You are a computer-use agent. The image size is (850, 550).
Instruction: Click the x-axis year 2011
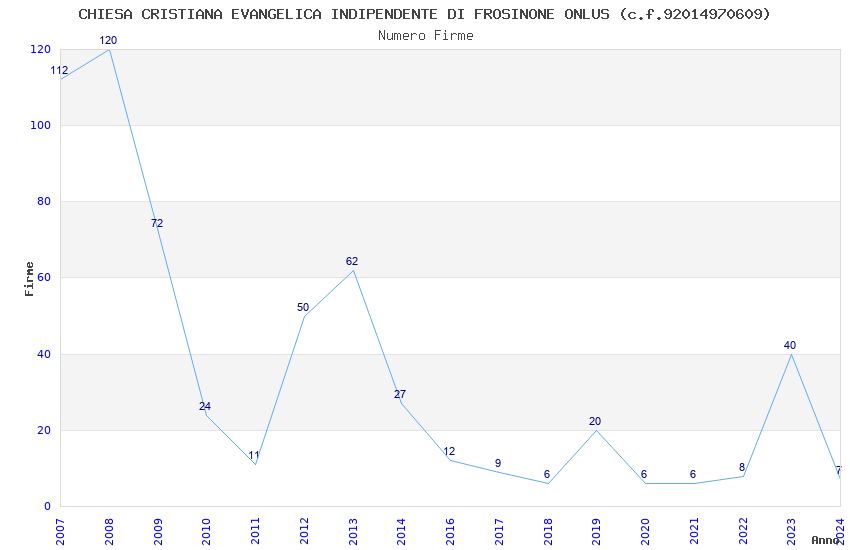pyautogui.click(x=255, y=532)
